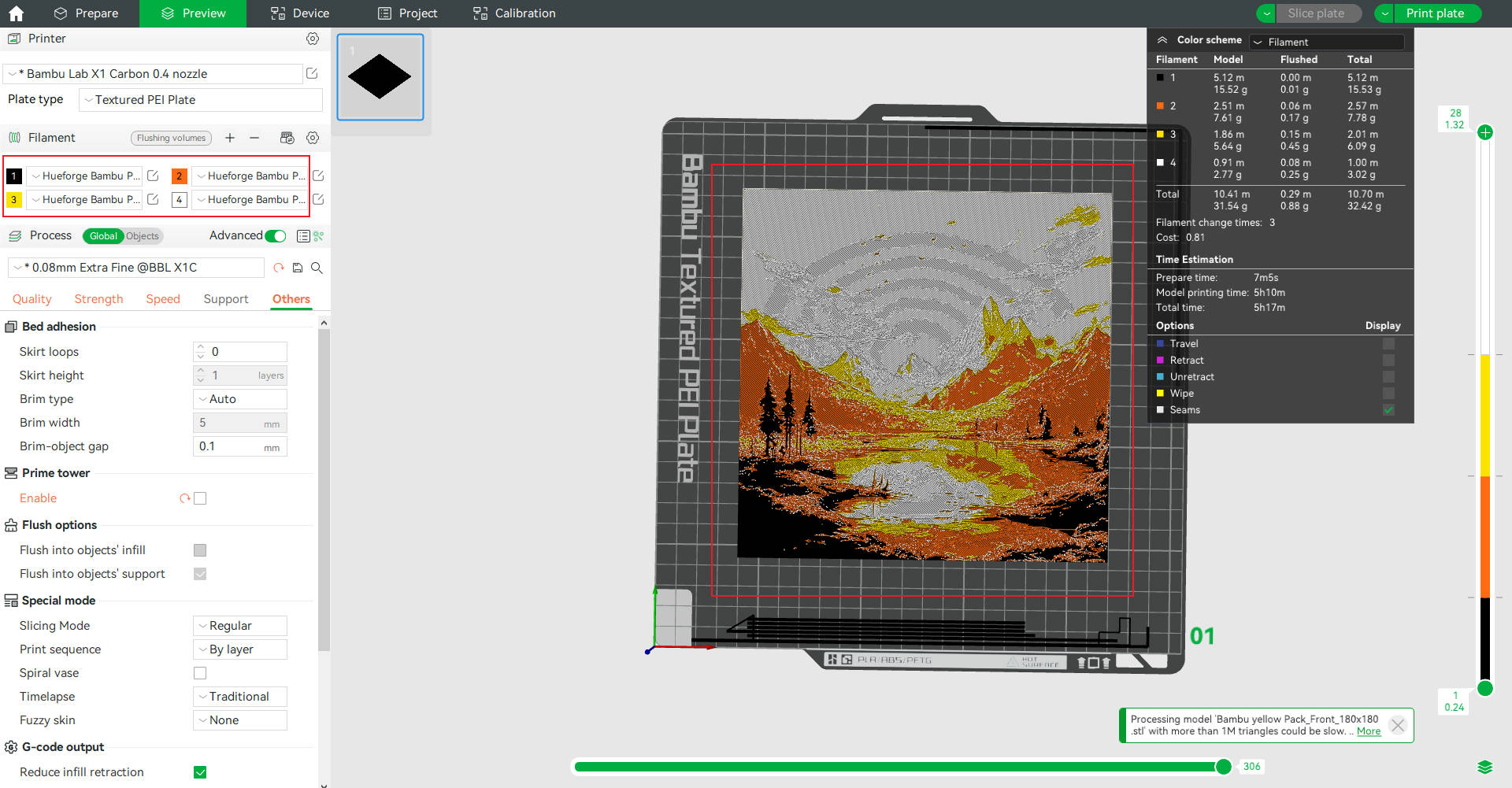
Task: Open the Color scheme Filament dropdown
Action: pyautogui.click(x=1327, y=42)
